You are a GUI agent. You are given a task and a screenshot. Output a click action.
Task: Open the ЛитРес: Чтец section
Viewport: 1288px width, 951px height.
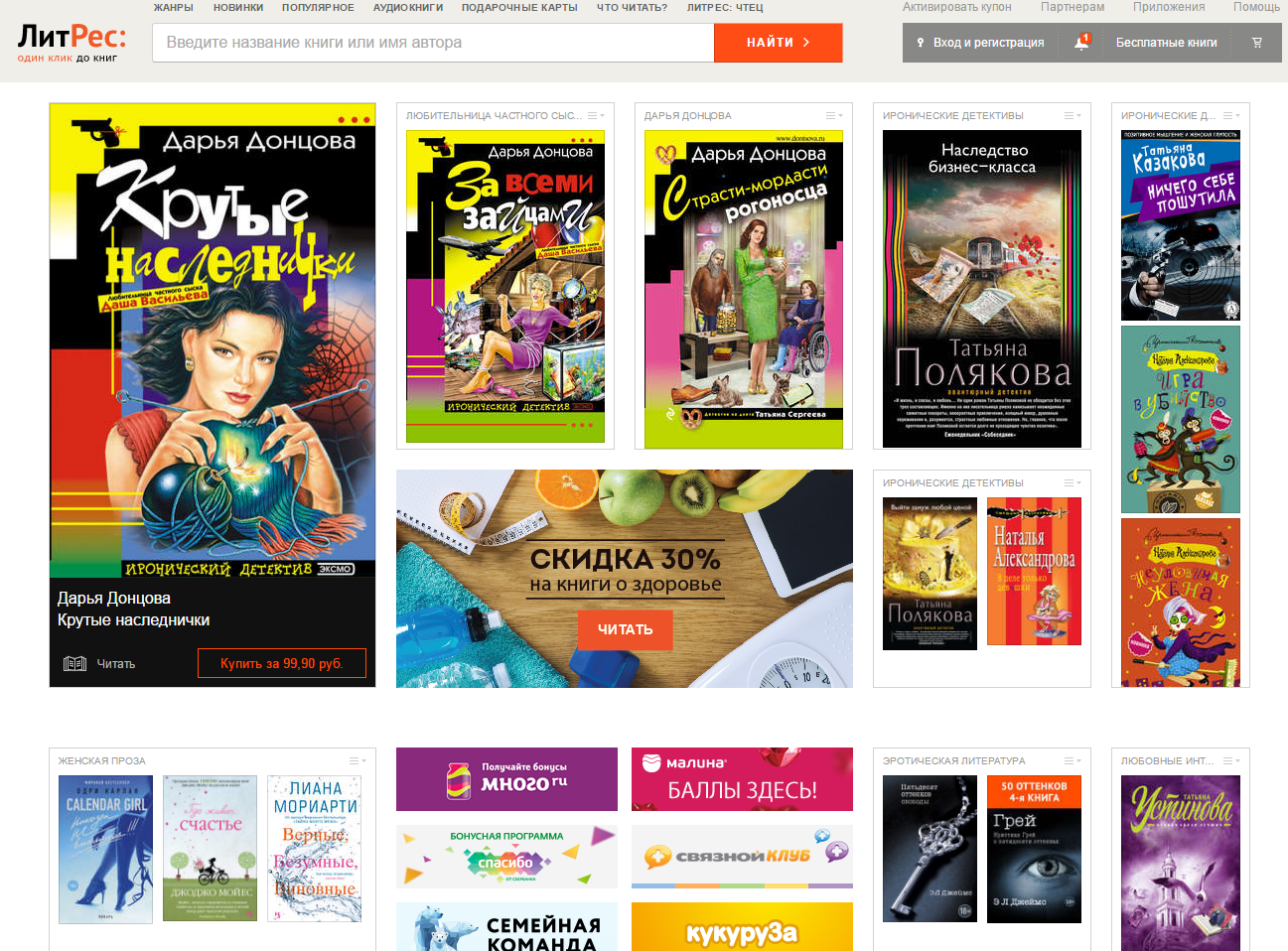tap(725, 8)
